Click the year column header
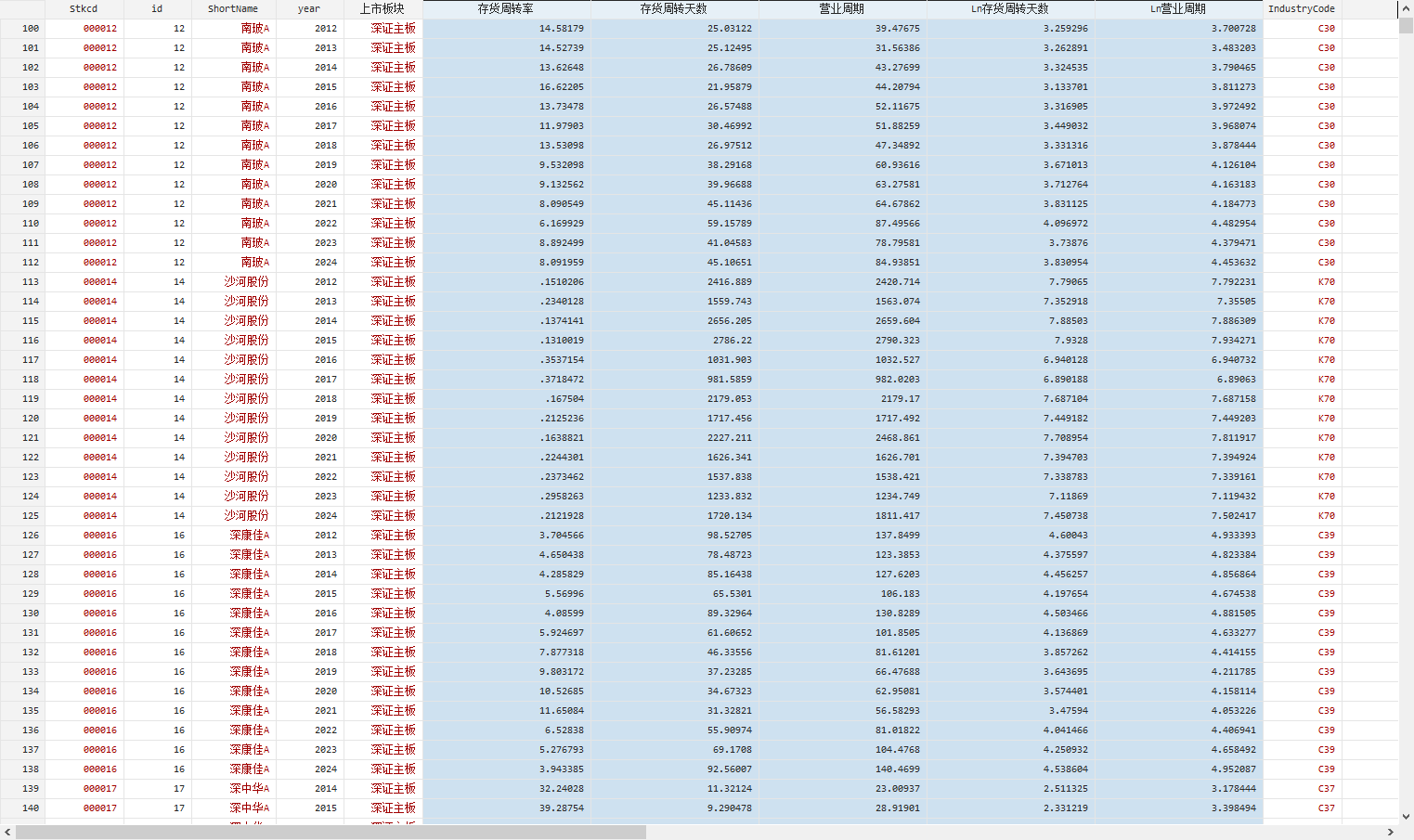 (x=309, y=8)
